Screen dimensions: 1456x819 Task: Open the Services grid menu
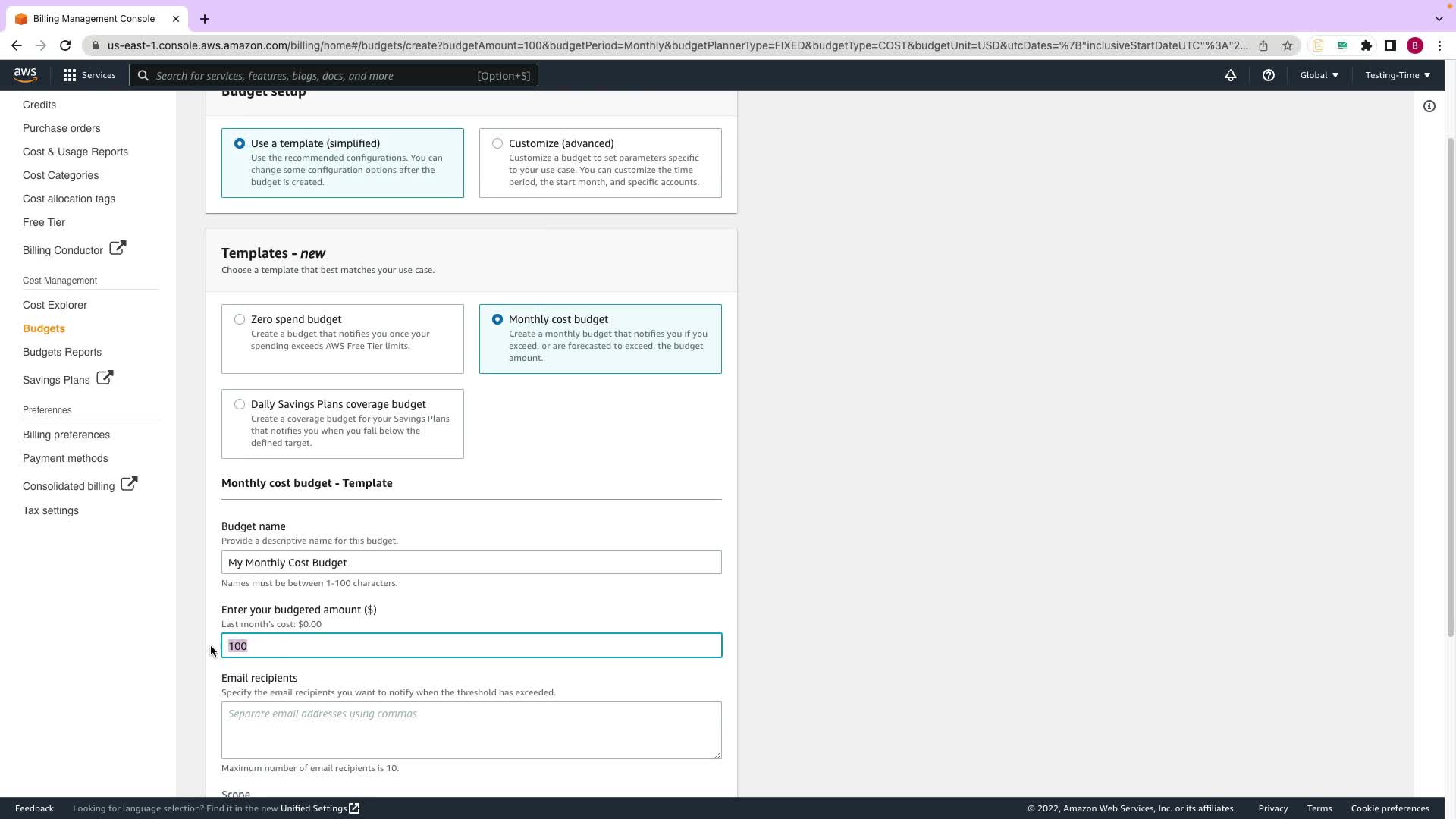coord(89,75)
